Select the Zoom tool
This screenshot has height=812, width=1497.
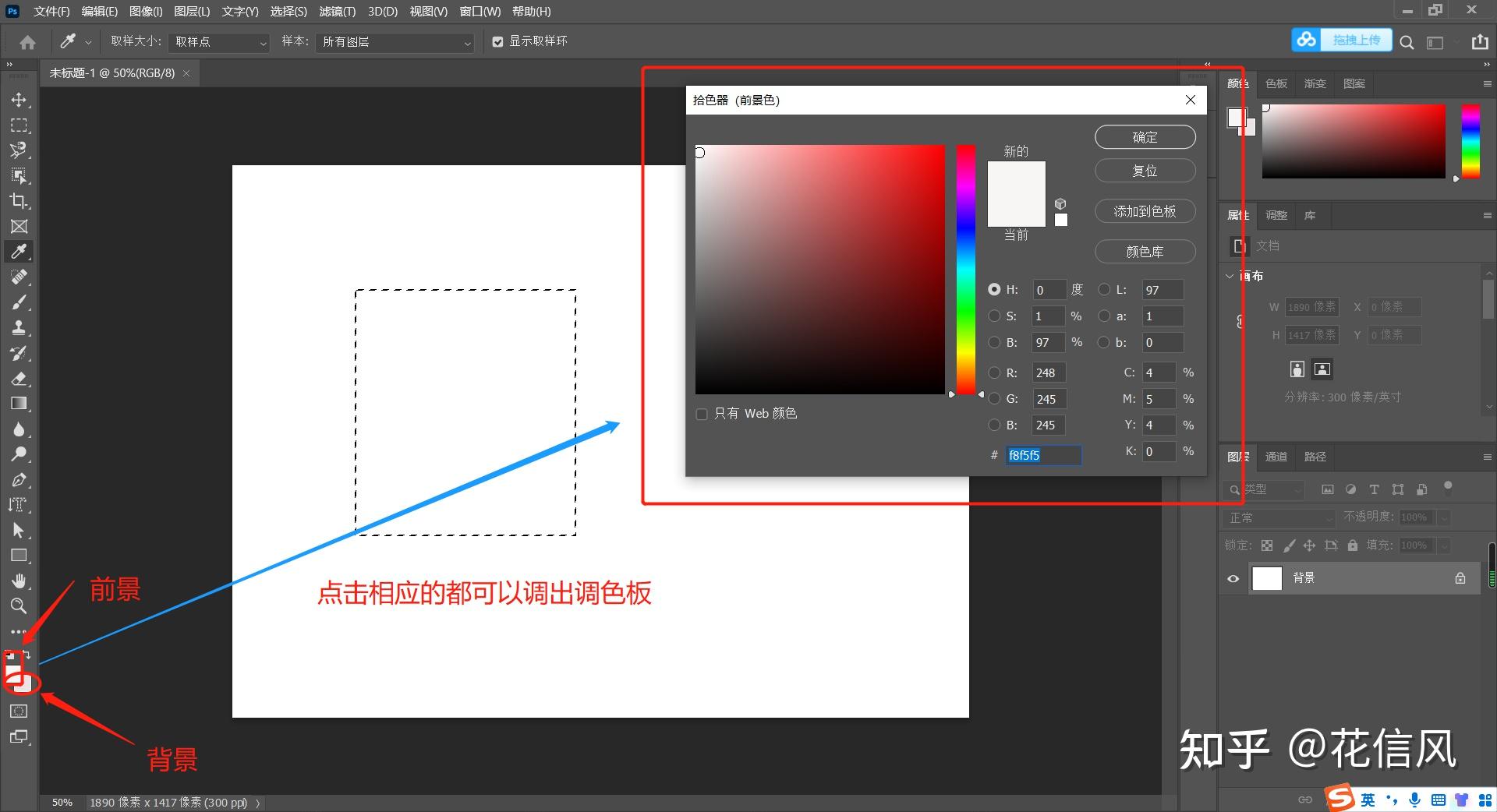coord(19,605)
